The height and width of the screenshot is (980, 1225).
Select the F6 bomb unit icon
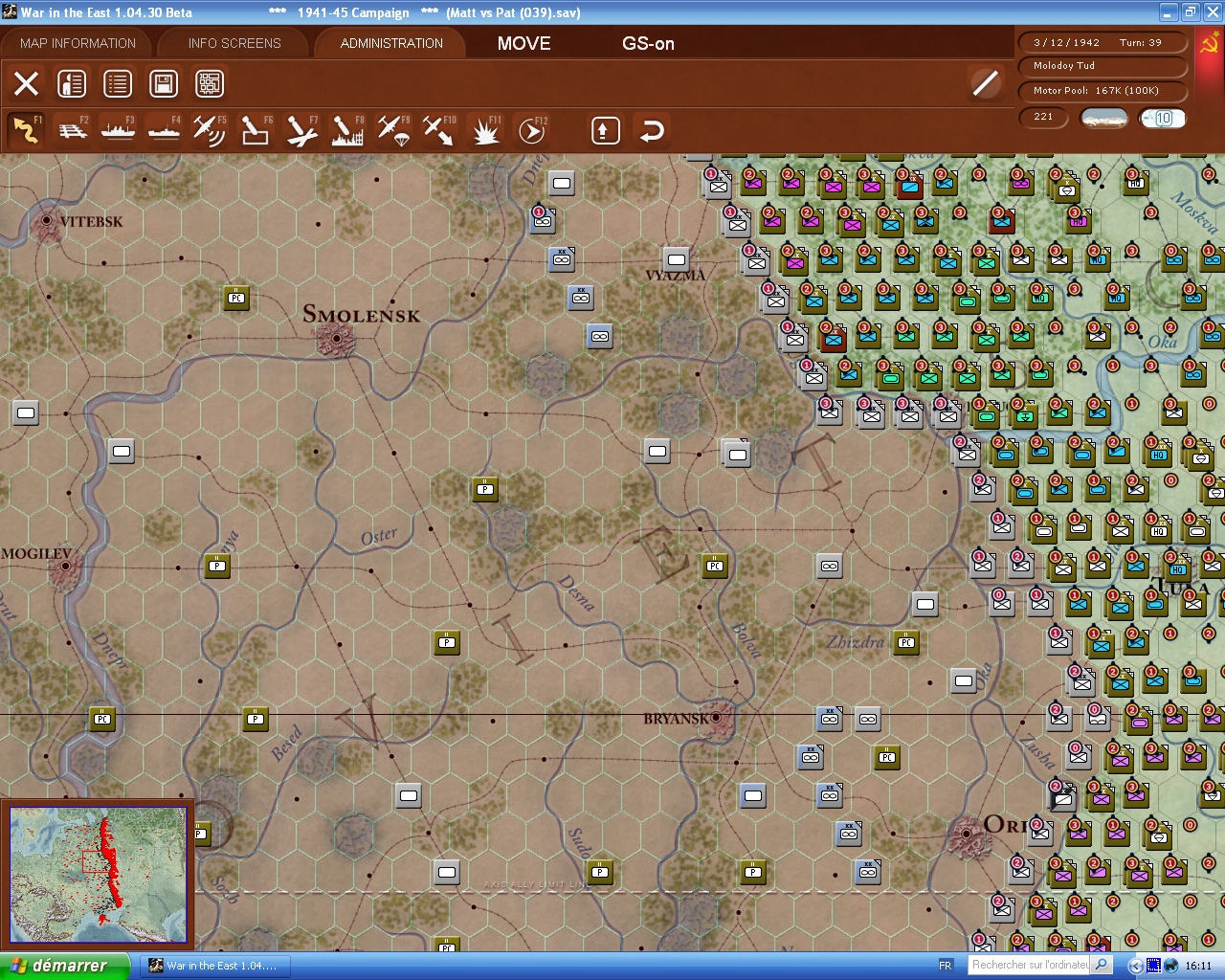pos(256,130)
